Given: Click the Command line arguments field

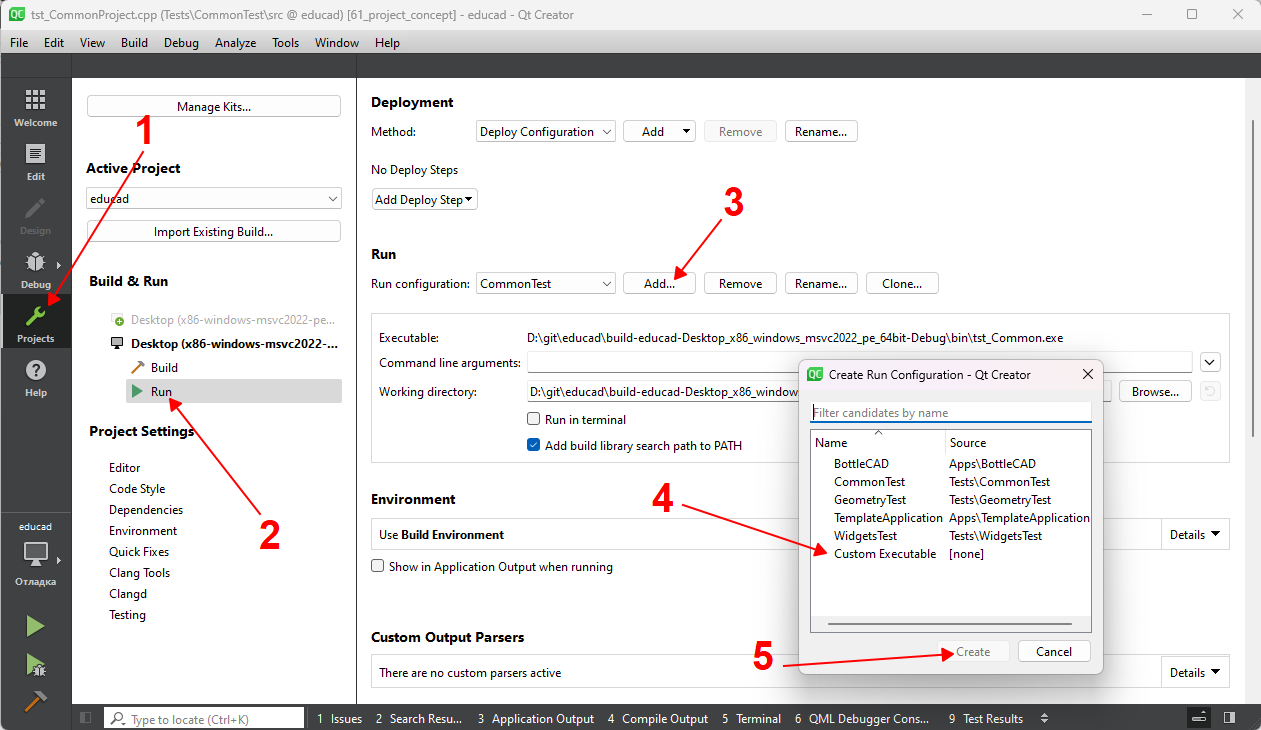Looking at the screenshot, I should 860,362.
